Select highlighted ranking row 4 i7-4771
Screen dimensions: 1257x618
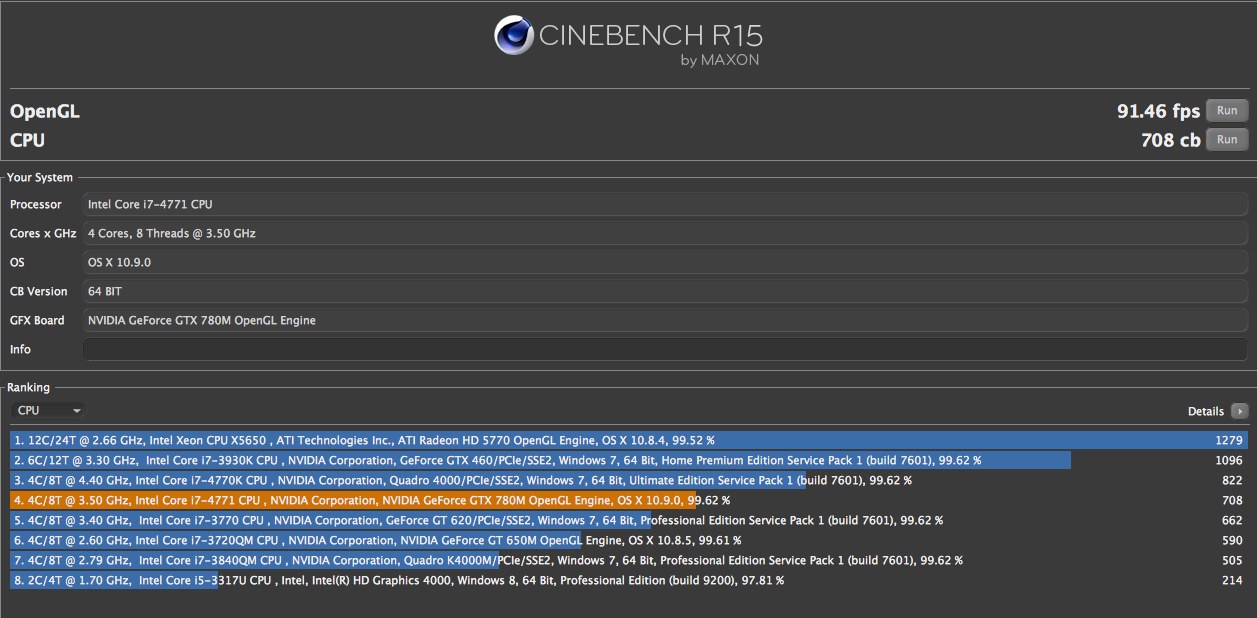(x=628, y=500)
